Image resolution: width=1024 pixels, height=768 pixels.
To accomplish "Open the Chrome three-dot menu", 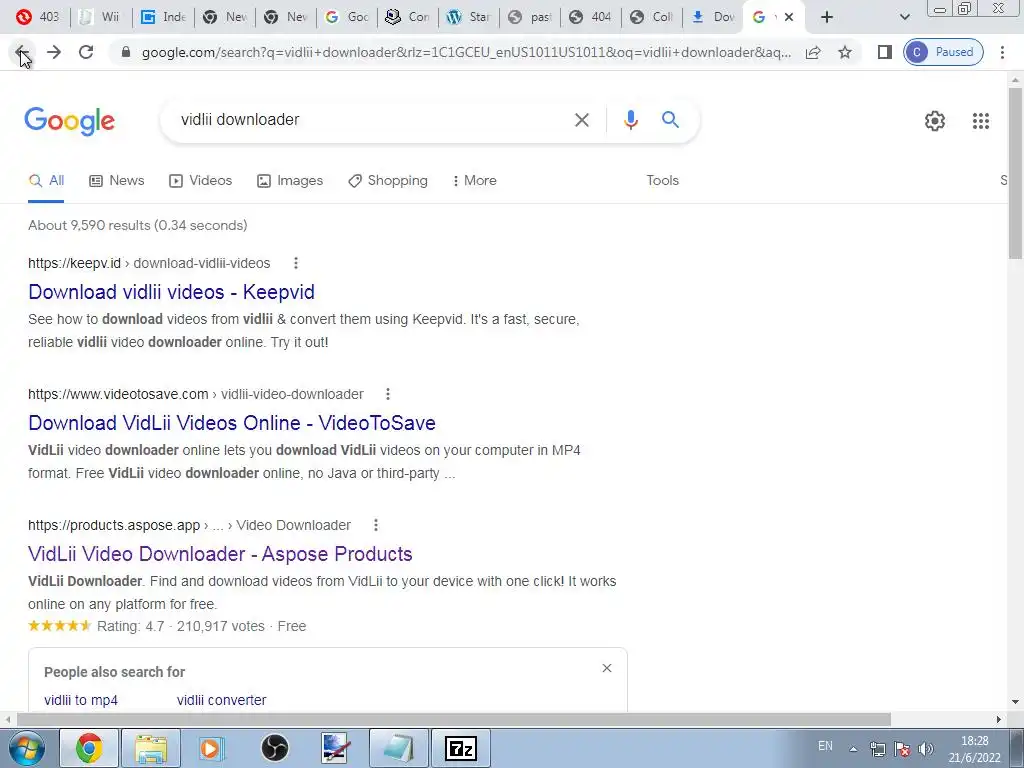I will [x=1002, y=52].
